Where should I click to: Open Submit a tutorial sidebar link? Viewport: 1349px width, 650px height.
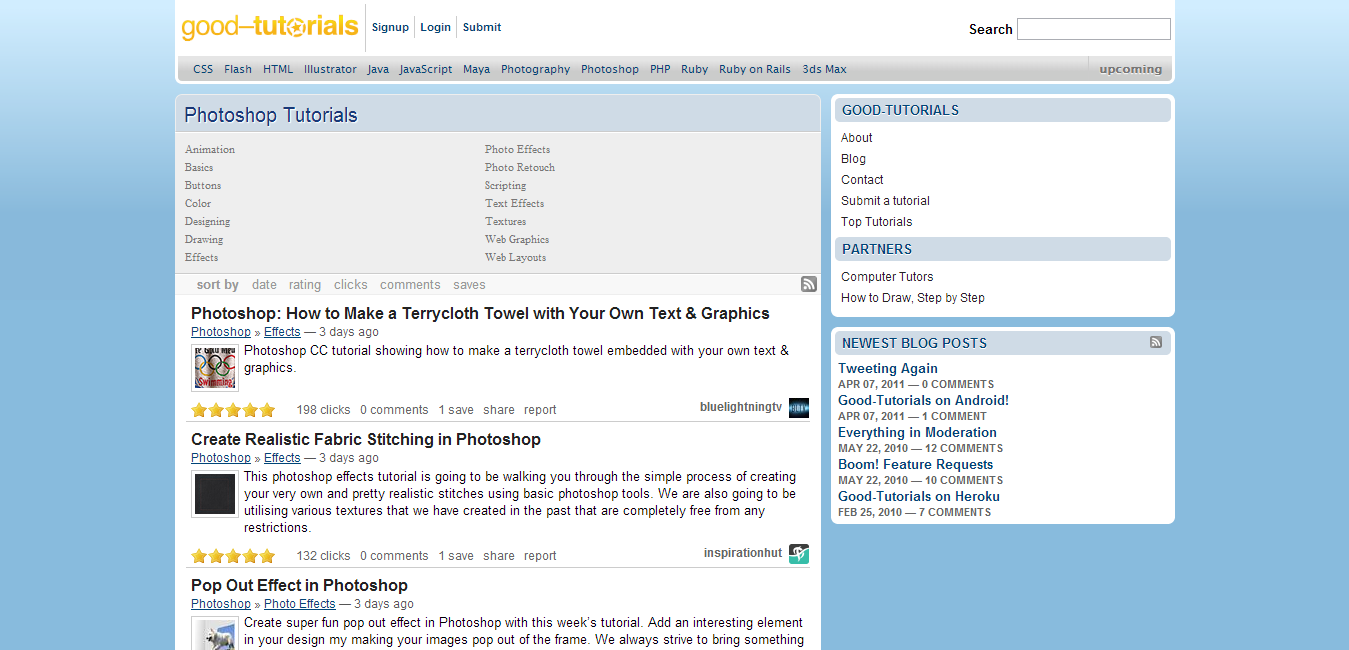click(x=885, y=201)
